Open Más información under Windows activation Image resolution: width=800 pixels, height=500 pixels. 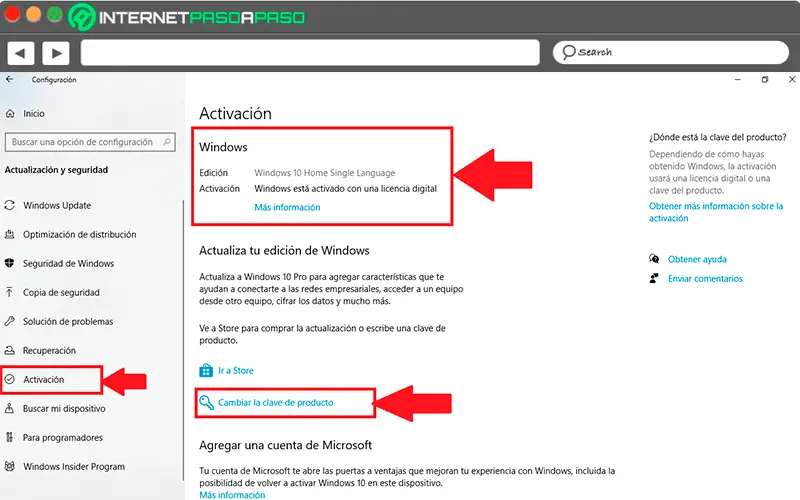pyautogui.click(x=287, y=207)
